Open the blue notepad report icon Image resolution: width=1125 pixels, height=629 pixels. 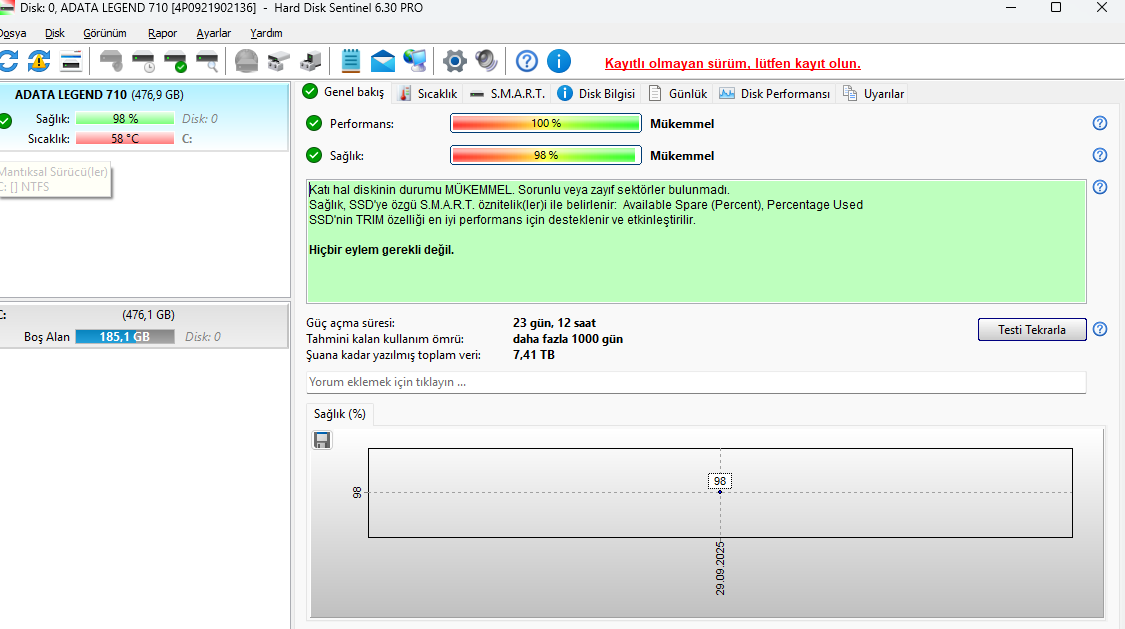[x=351, y=61]
